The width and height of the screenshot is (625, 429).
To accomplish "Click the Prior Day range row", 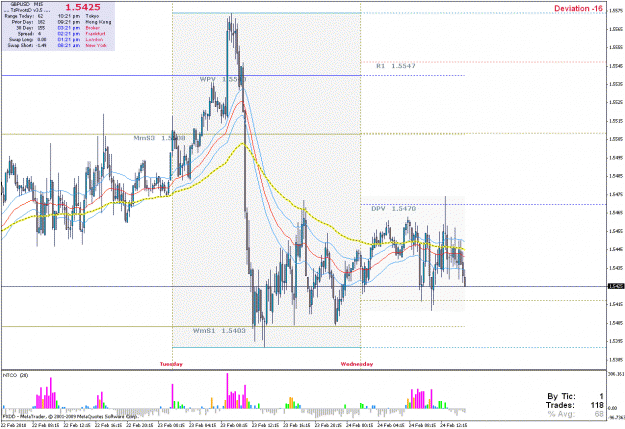I will pos(28,22).
